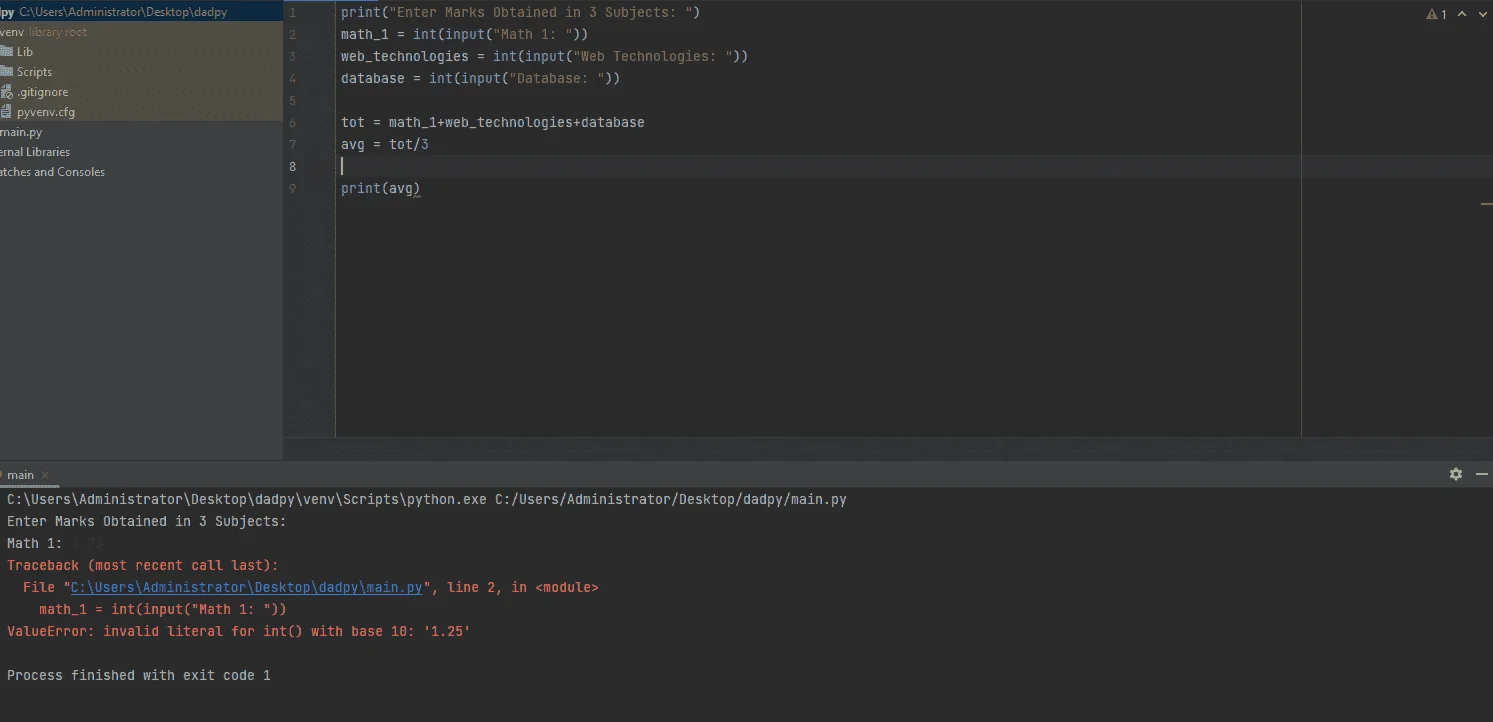Click the database assignment code line

pos(481,79)
